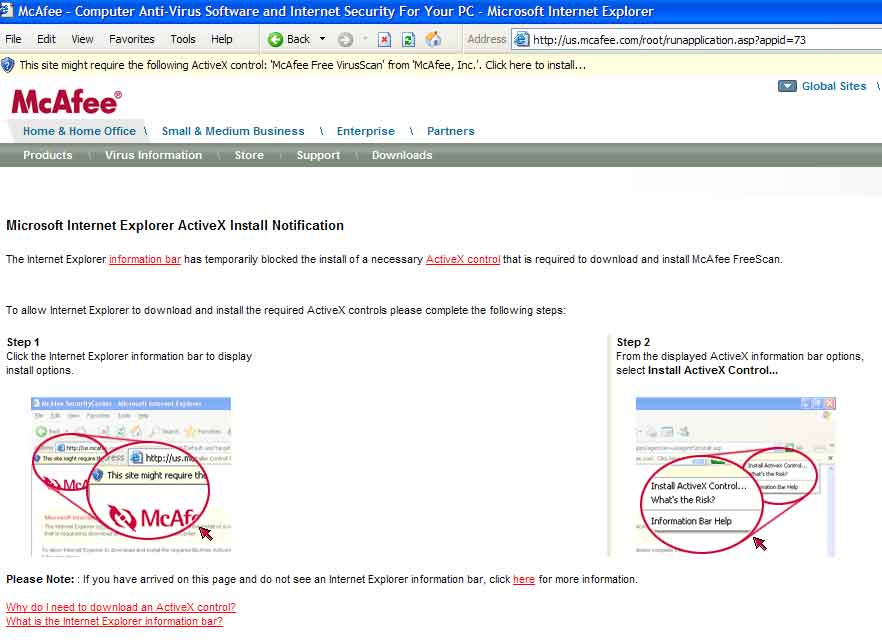Click the green Back arrow button
This screenshot has height=642, width=882.
(275, 39)
